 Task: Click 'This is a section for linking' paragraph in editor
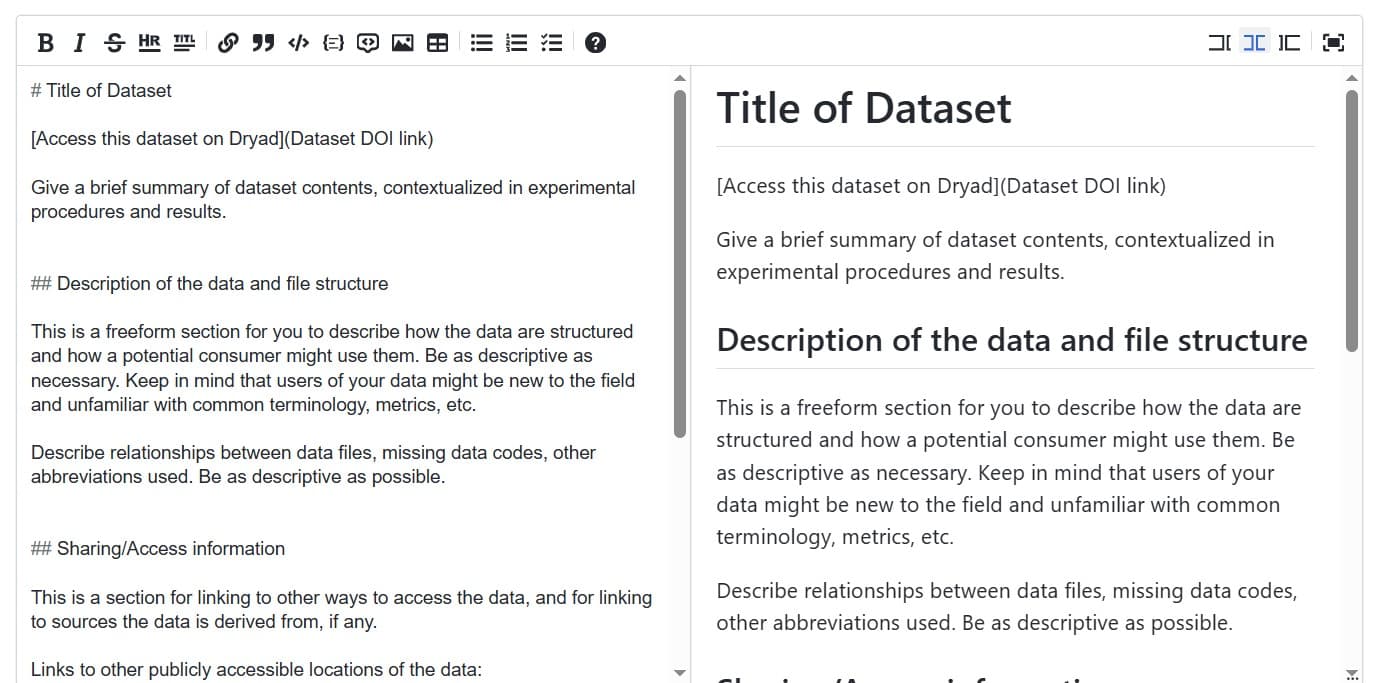click(341, 609)
